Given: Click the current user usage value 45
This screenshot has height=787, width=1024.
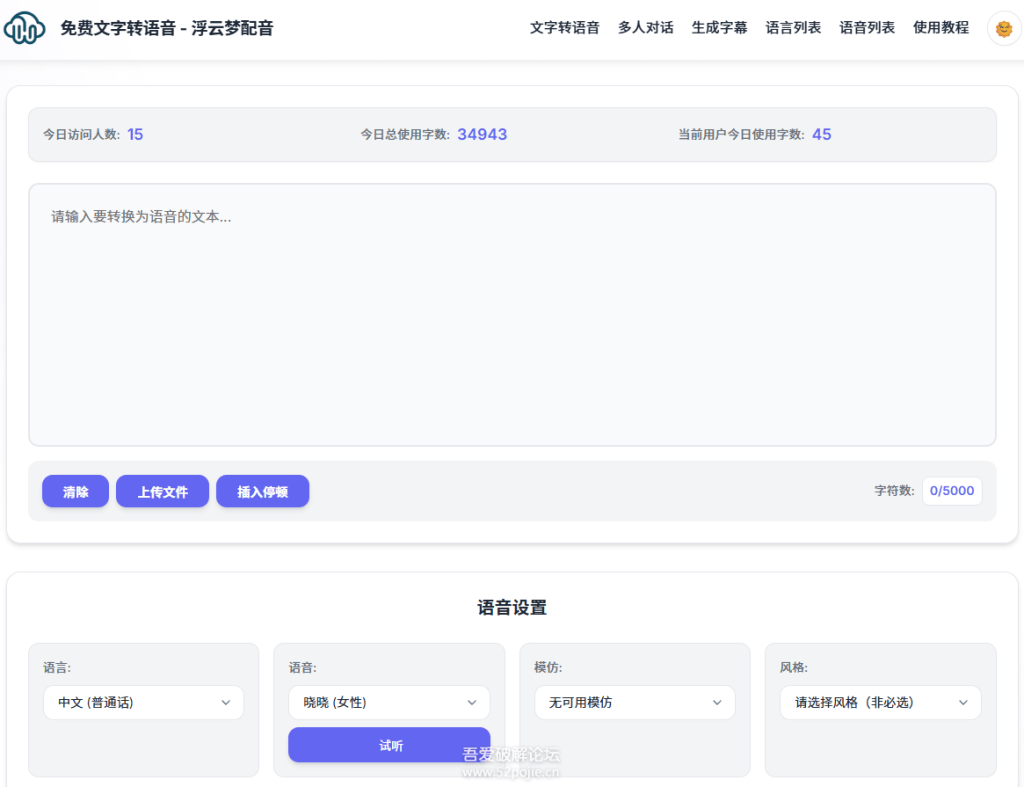Looking at the screenshot, I should (822, 135).
